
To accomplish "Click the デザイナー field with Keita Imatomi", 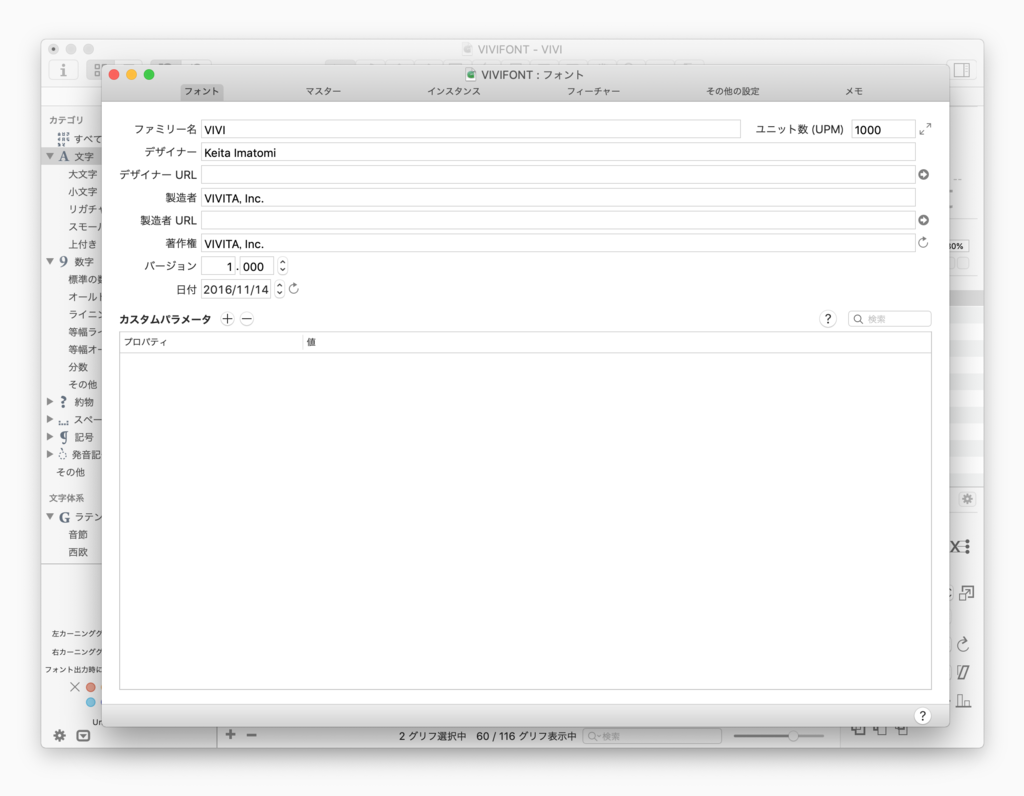I will pos(558,152).
